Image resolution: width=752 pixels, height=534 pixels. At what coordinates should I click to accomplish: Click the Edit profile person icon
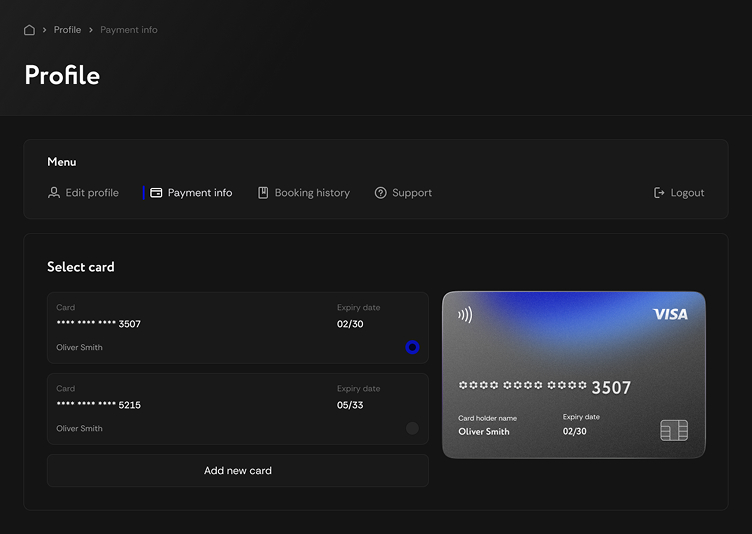pyautogui.click(x=54, y=193)
